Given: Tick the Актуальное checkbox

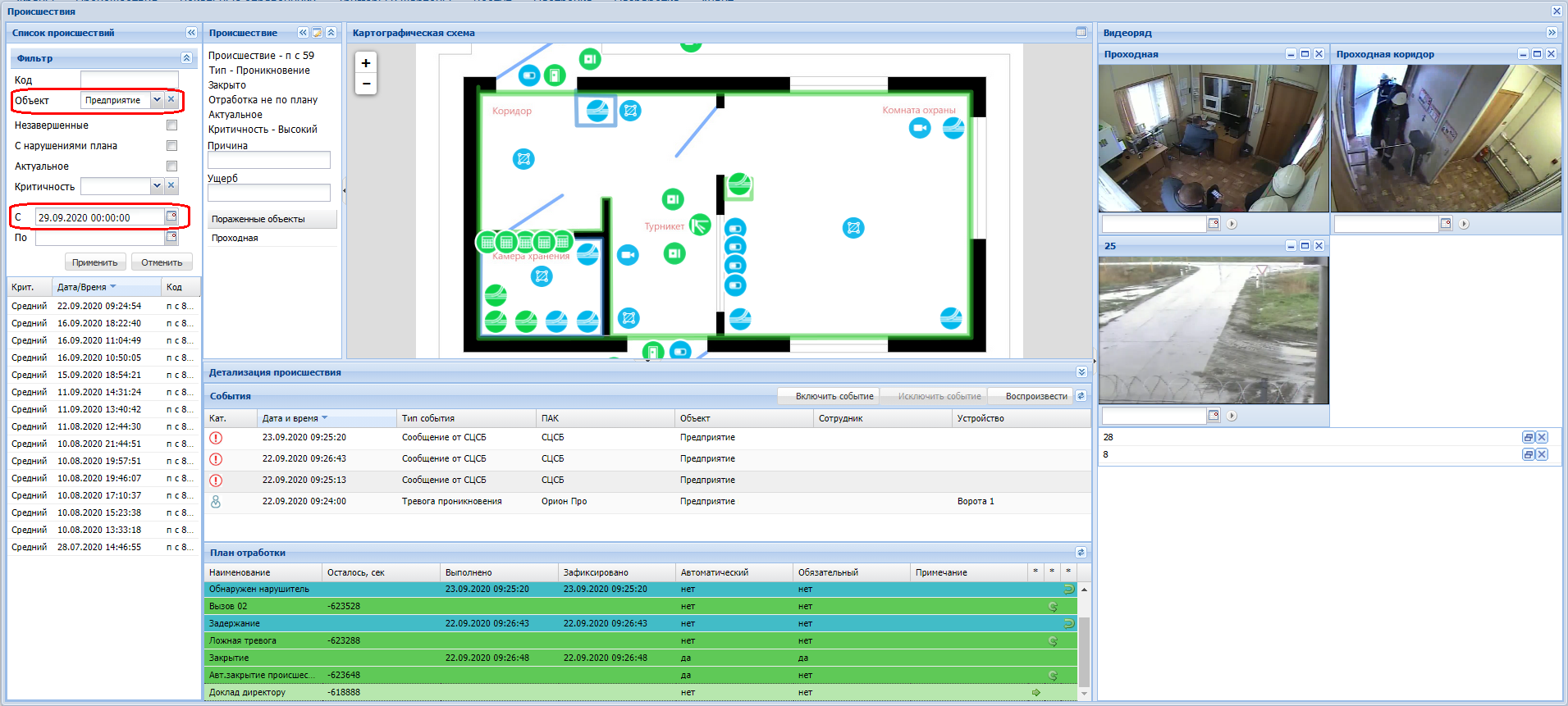Looking at the screenshot, I should pyautogui.click(x=171, y=166).
